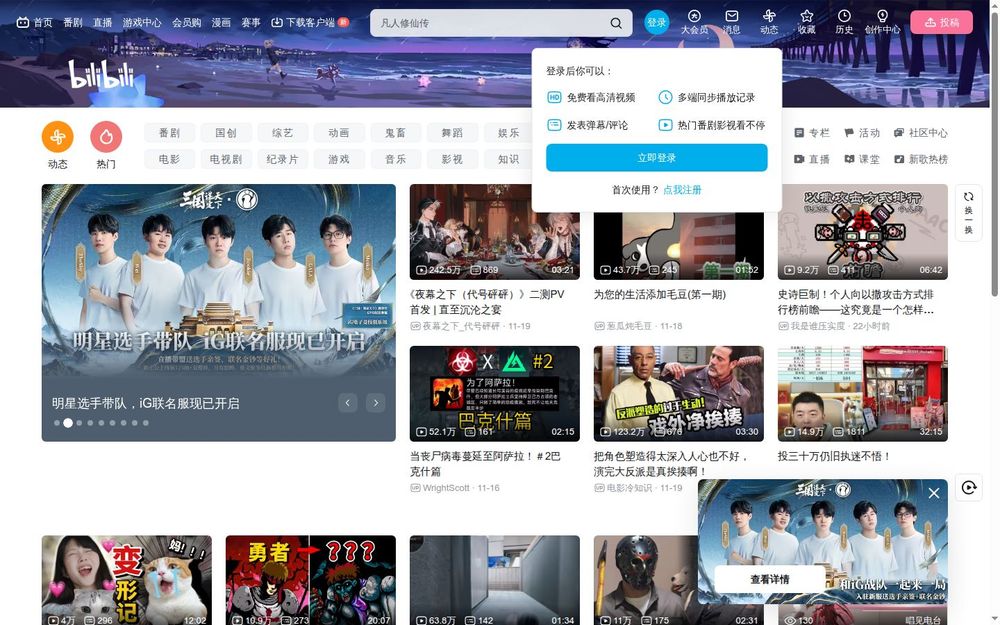Viewport: 1000px width, 625px height.
Task: Select the 国创 category chip
Action: 226,133
